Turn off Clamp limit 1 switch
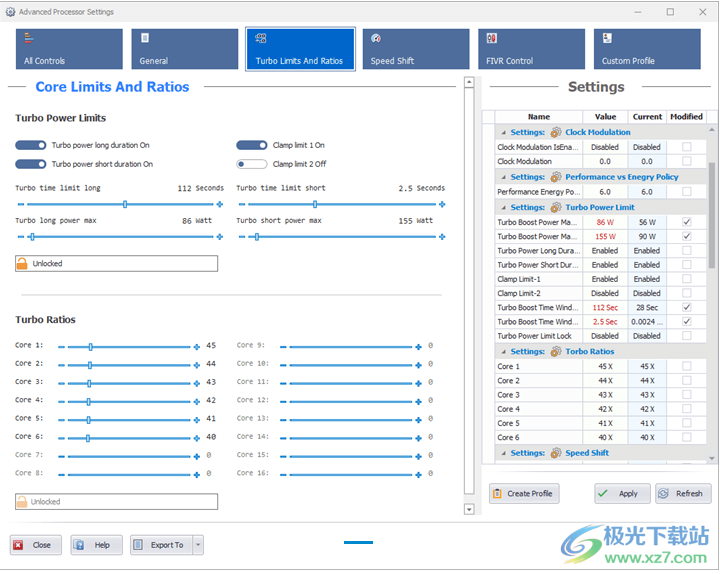720x574 pixels. point(252,145)
